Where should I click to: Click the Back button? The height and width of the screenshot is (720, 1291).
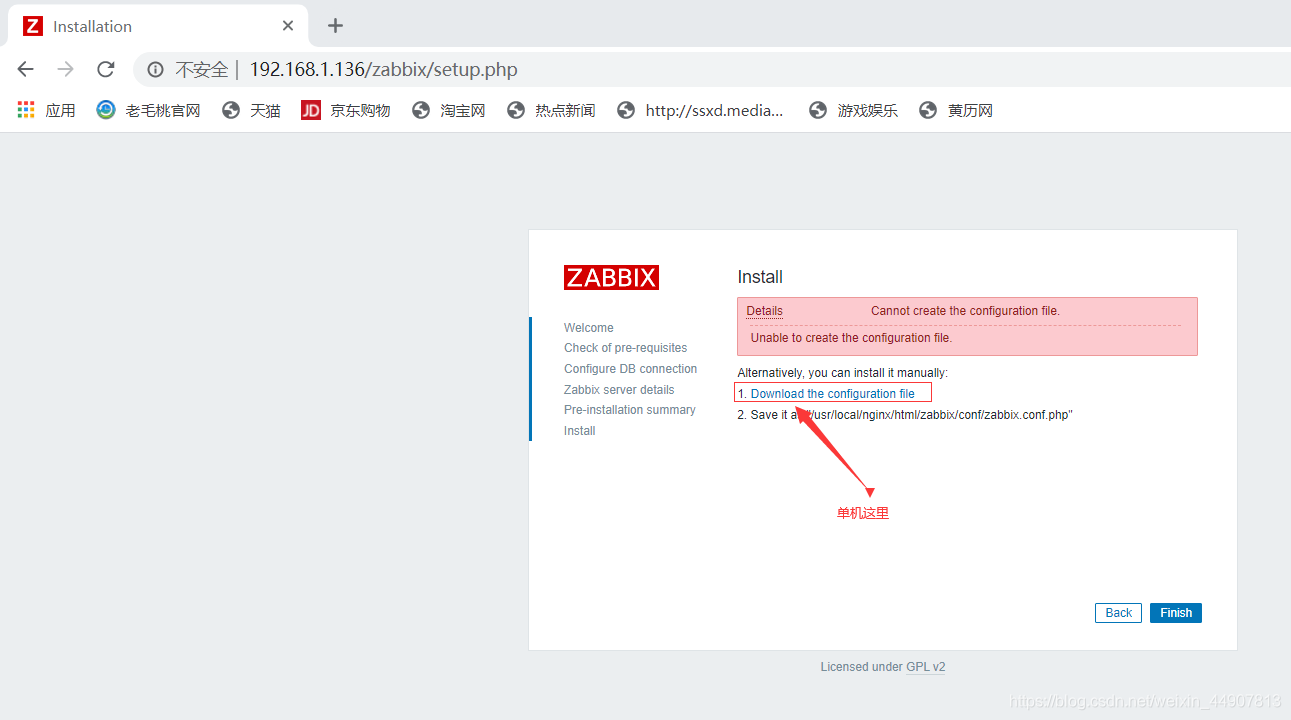point(1119,613)
